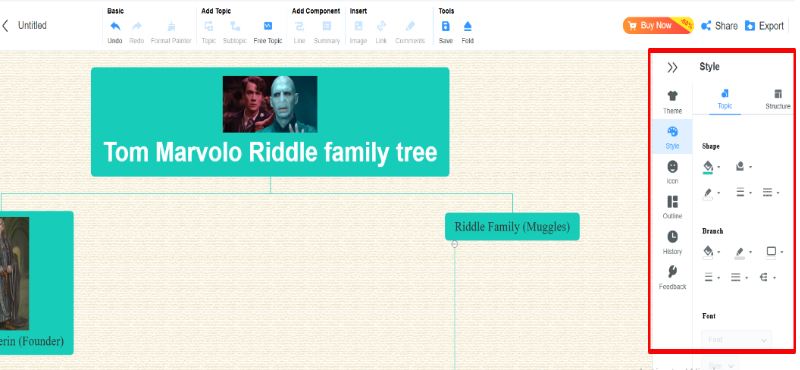
Task: Open Shape border color dropdown
Action: [x=711, y=193]
